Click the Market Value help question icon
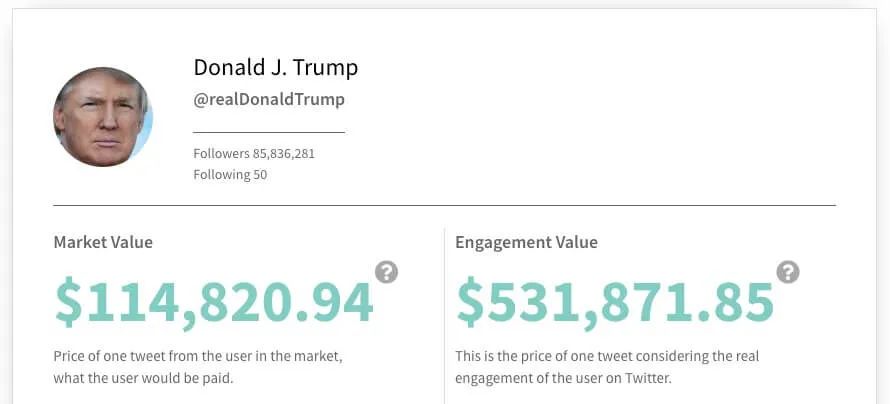This screenshot has width=890, height=404. (387, 271)
